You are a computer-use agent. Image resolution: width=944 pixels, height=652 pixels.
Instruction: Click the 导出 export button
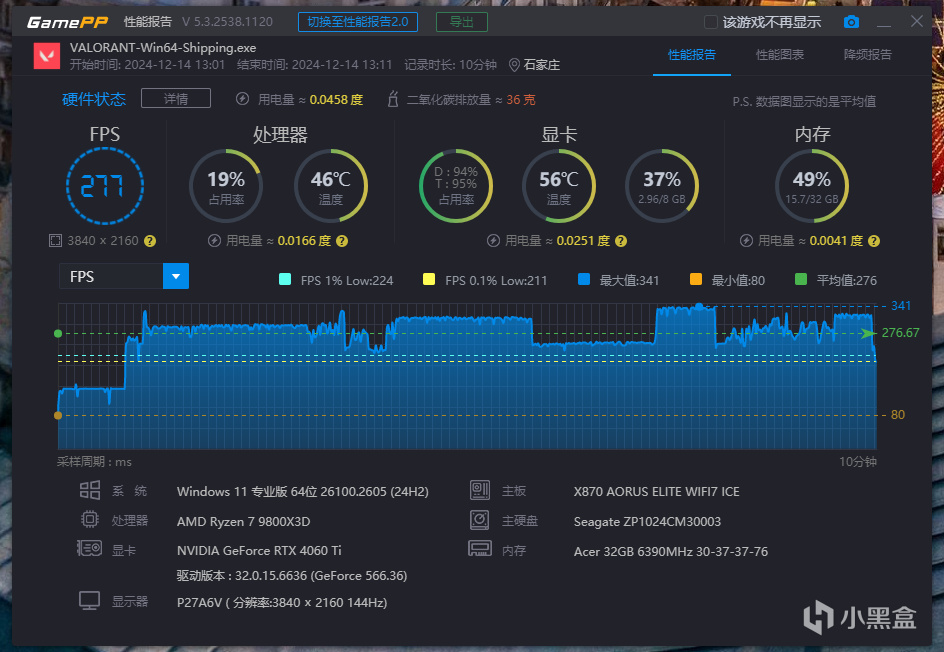462,22
